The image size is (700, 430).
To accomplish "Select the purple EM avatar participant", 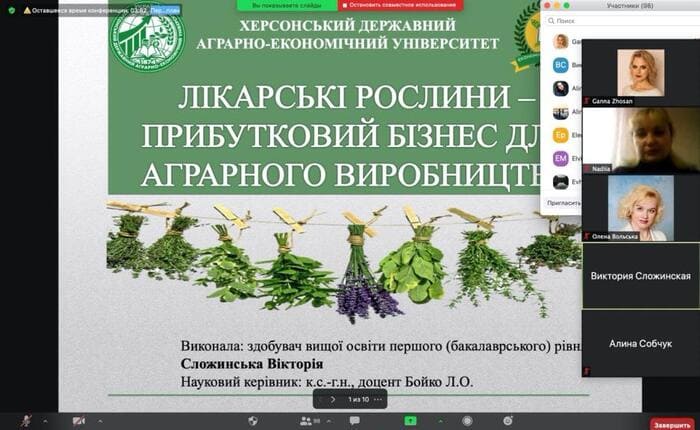I will (561, 158).
